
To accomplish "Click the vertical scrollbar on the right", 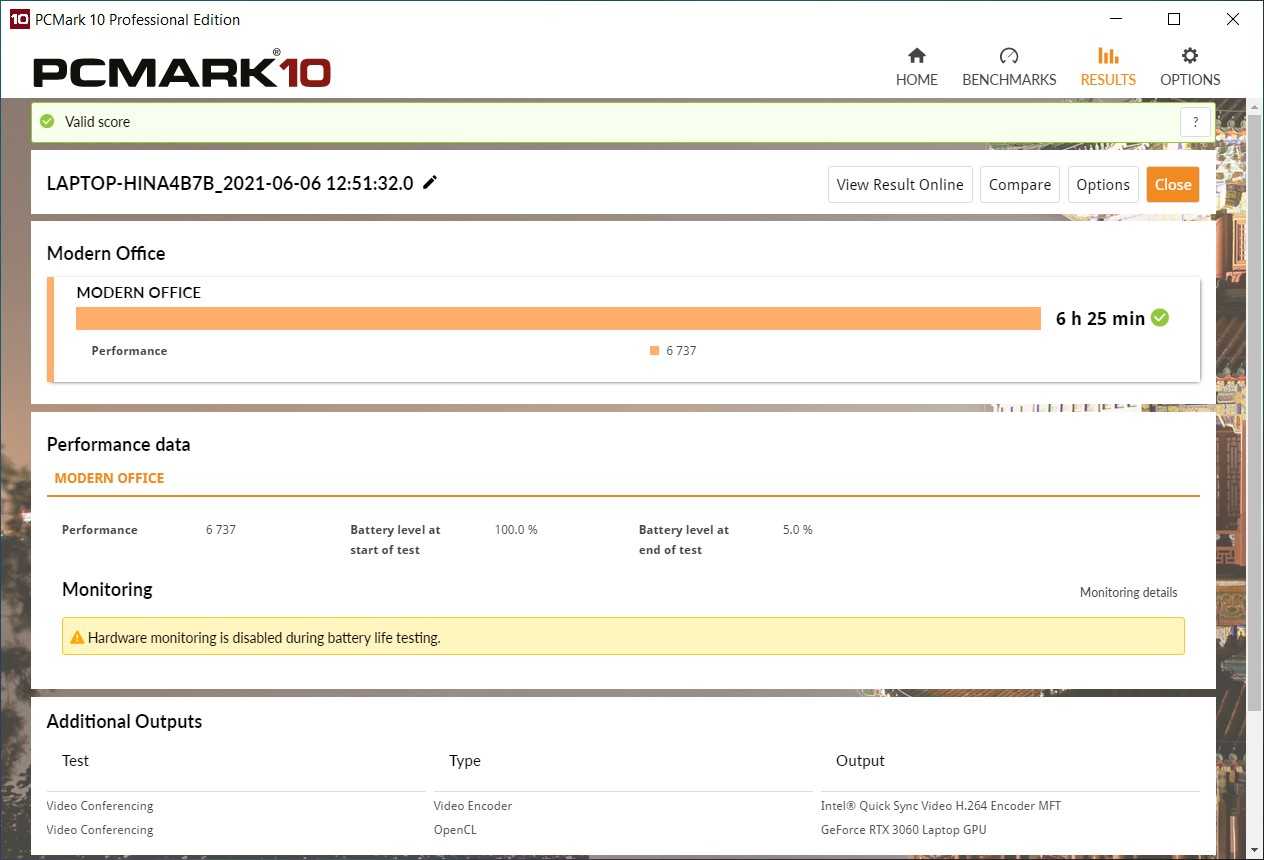I will pos(1255,400).
